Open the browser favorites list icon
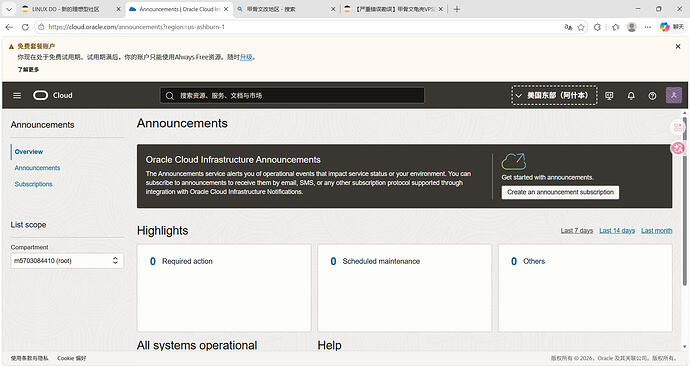This screenshot has width=690, height=366. pyautogui.click(x=615, y=27)
